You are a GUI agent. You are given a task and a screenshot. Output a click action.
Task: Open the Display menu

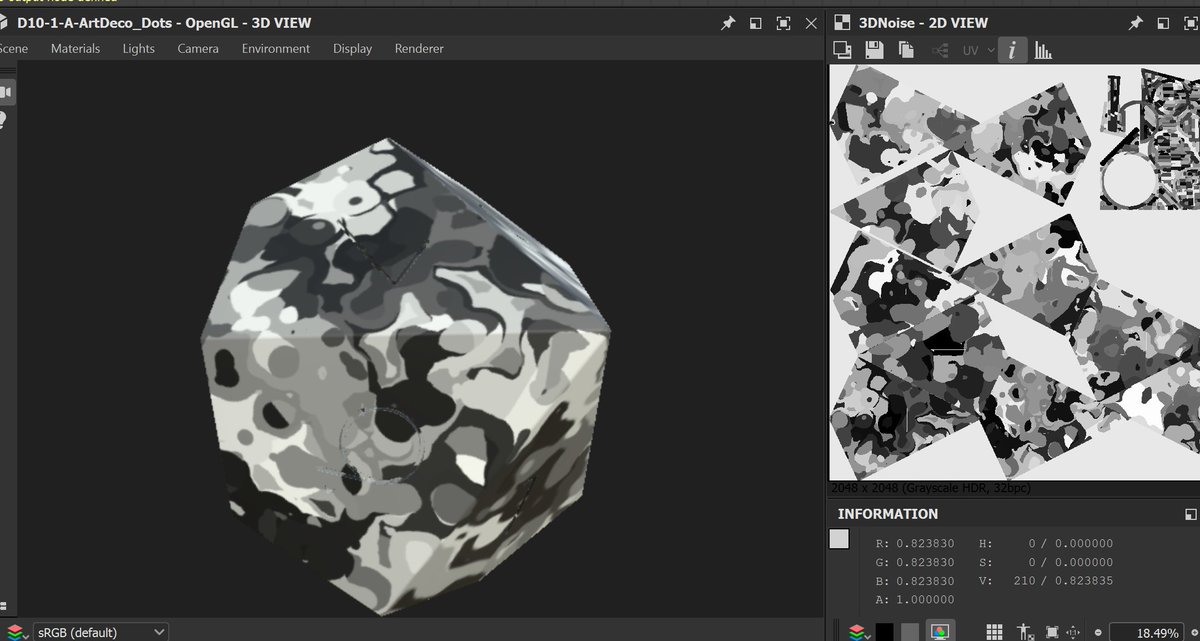click(352, 48)
